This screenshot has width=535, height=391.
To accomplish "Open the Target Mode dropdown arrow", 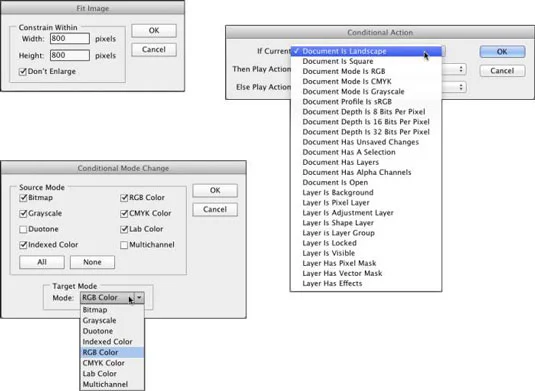I will click(139, 298).
